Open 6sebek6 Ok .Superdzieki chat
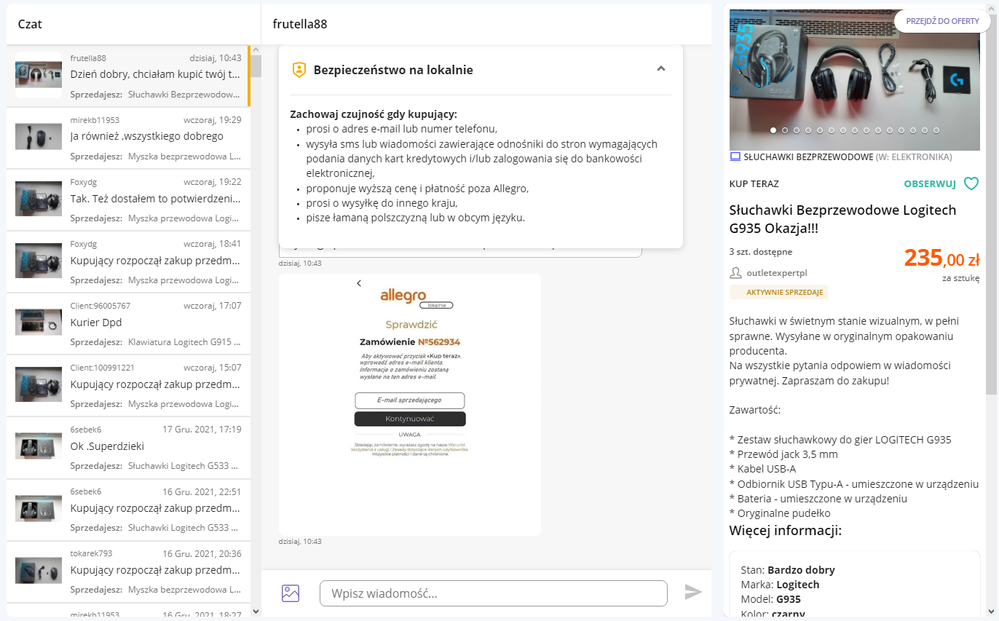The width and height of the screenshot is (999, 621). pyautogui.click(x=128, y=446)
